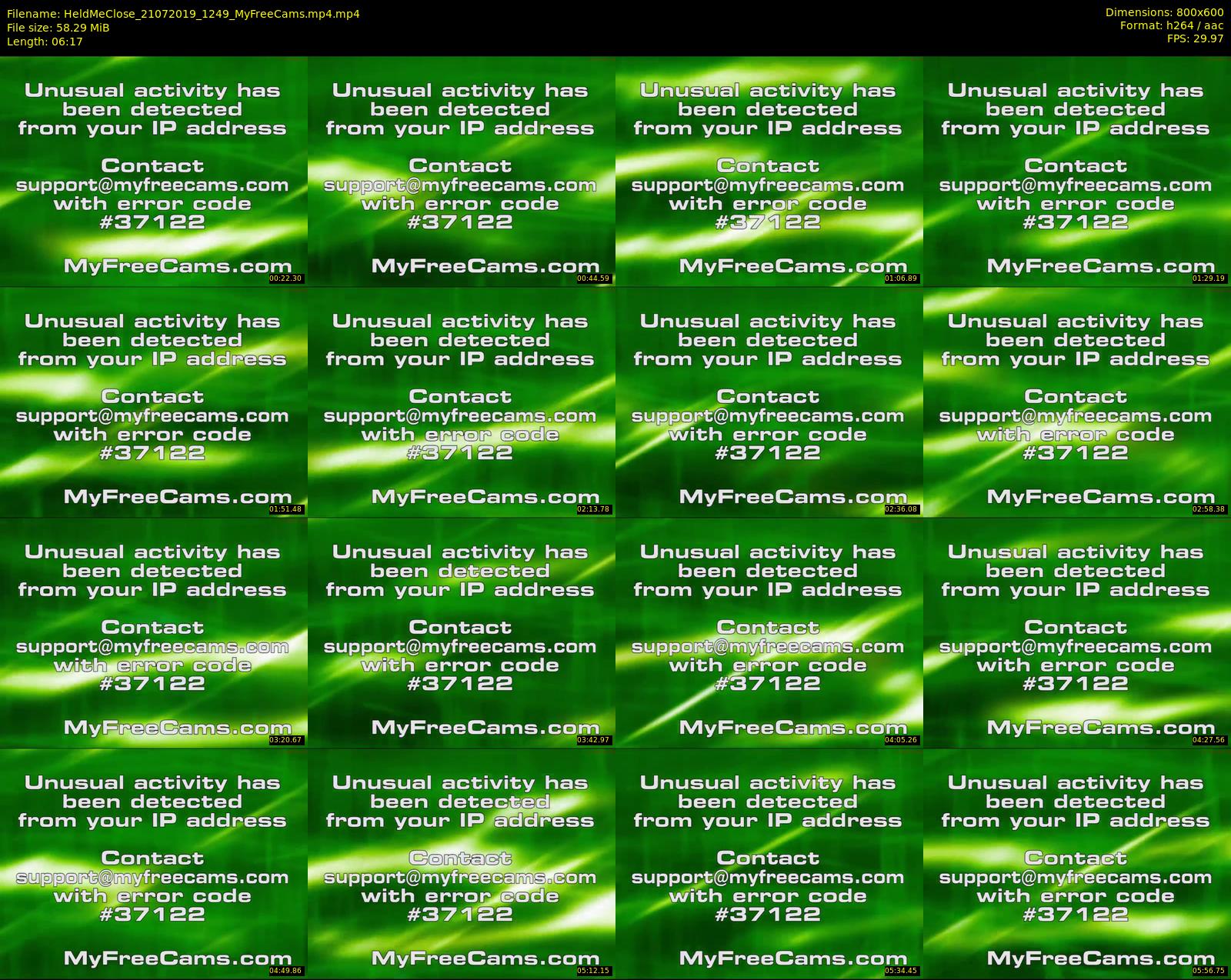Click the 'Length: 06:17' header text
Viewport: 1231px width, 980px height.
(45, 42)
